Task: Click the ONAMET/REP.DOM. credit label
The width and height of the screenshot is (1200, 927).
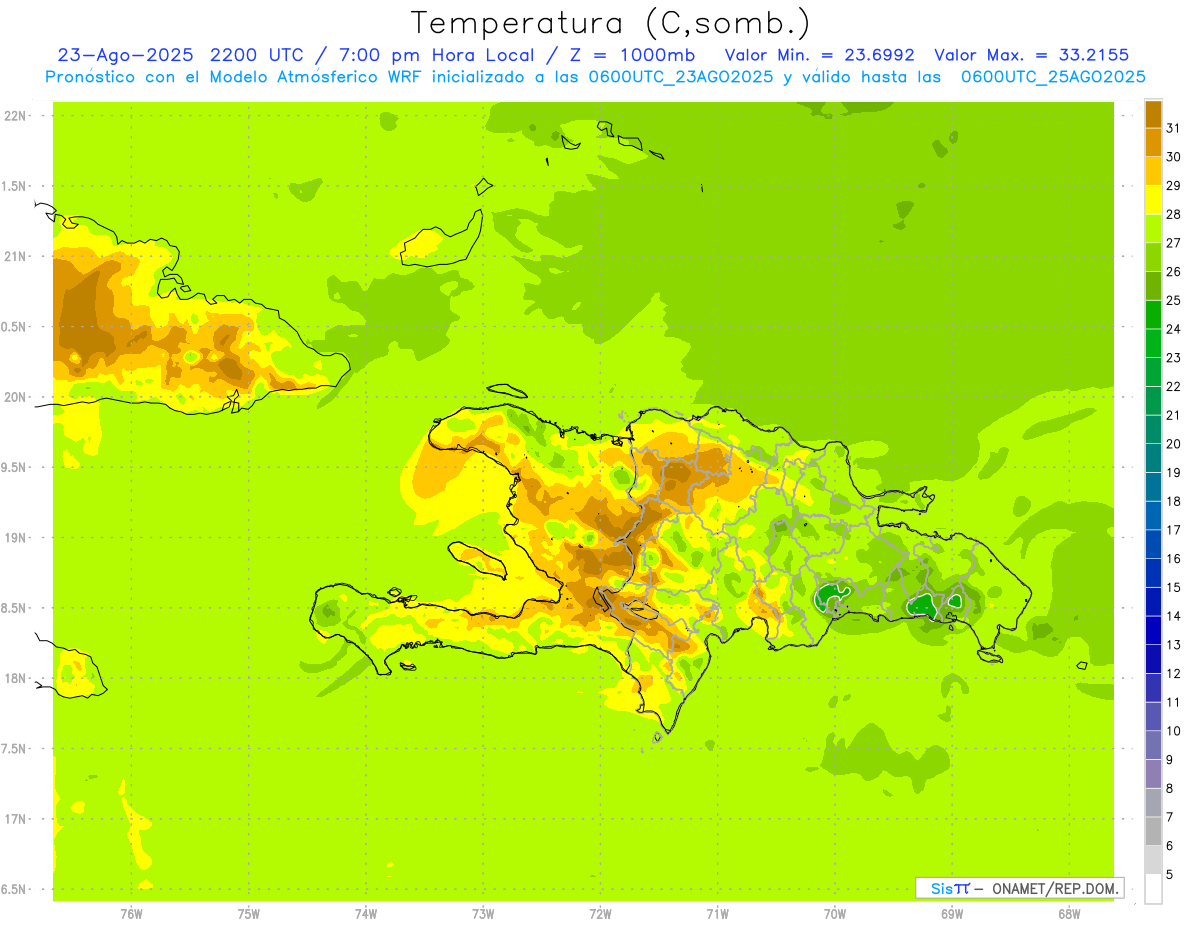Action: [1056, 888]
